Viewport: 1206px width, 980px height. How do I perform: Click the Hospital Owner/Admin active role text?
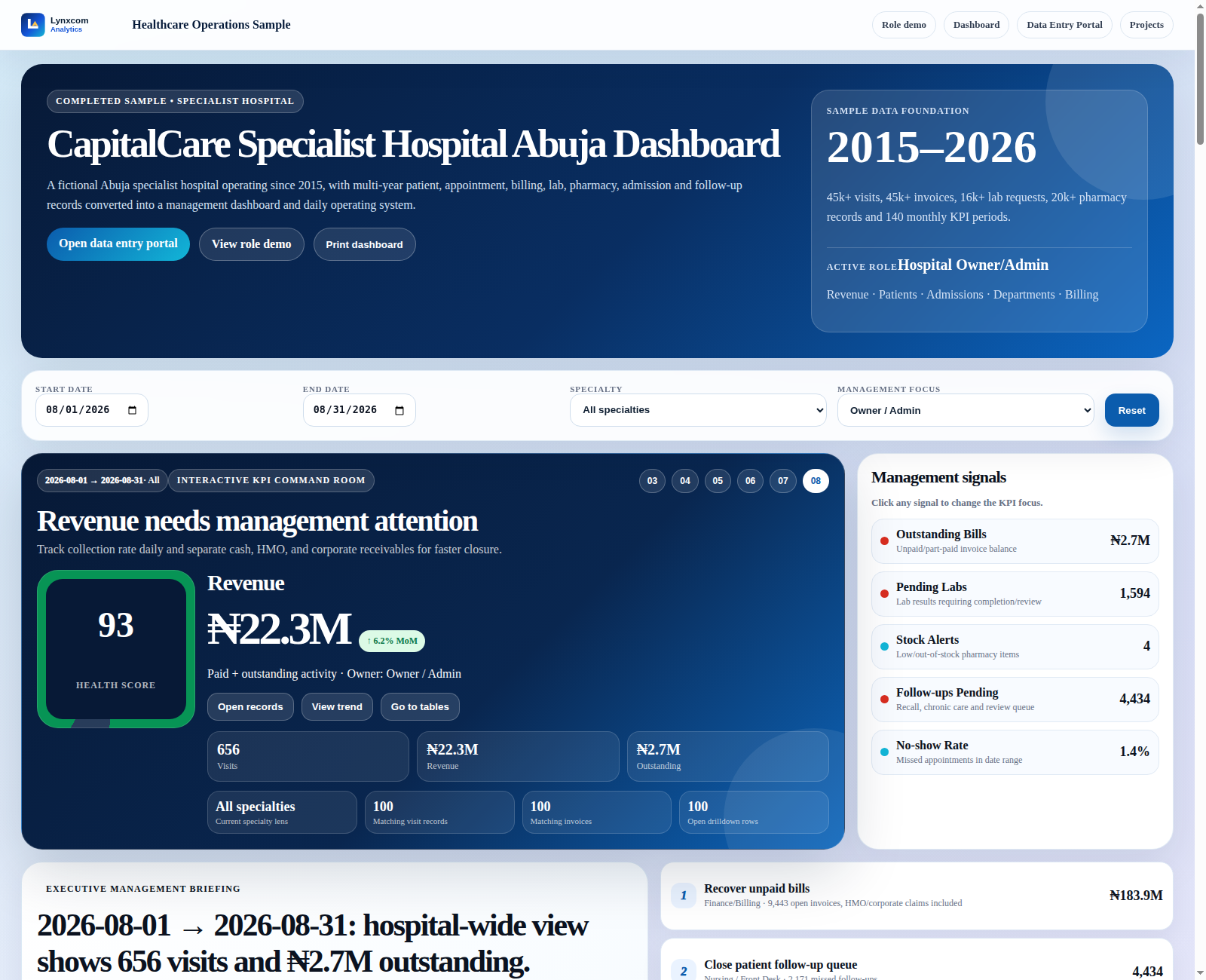coord(973,265)
